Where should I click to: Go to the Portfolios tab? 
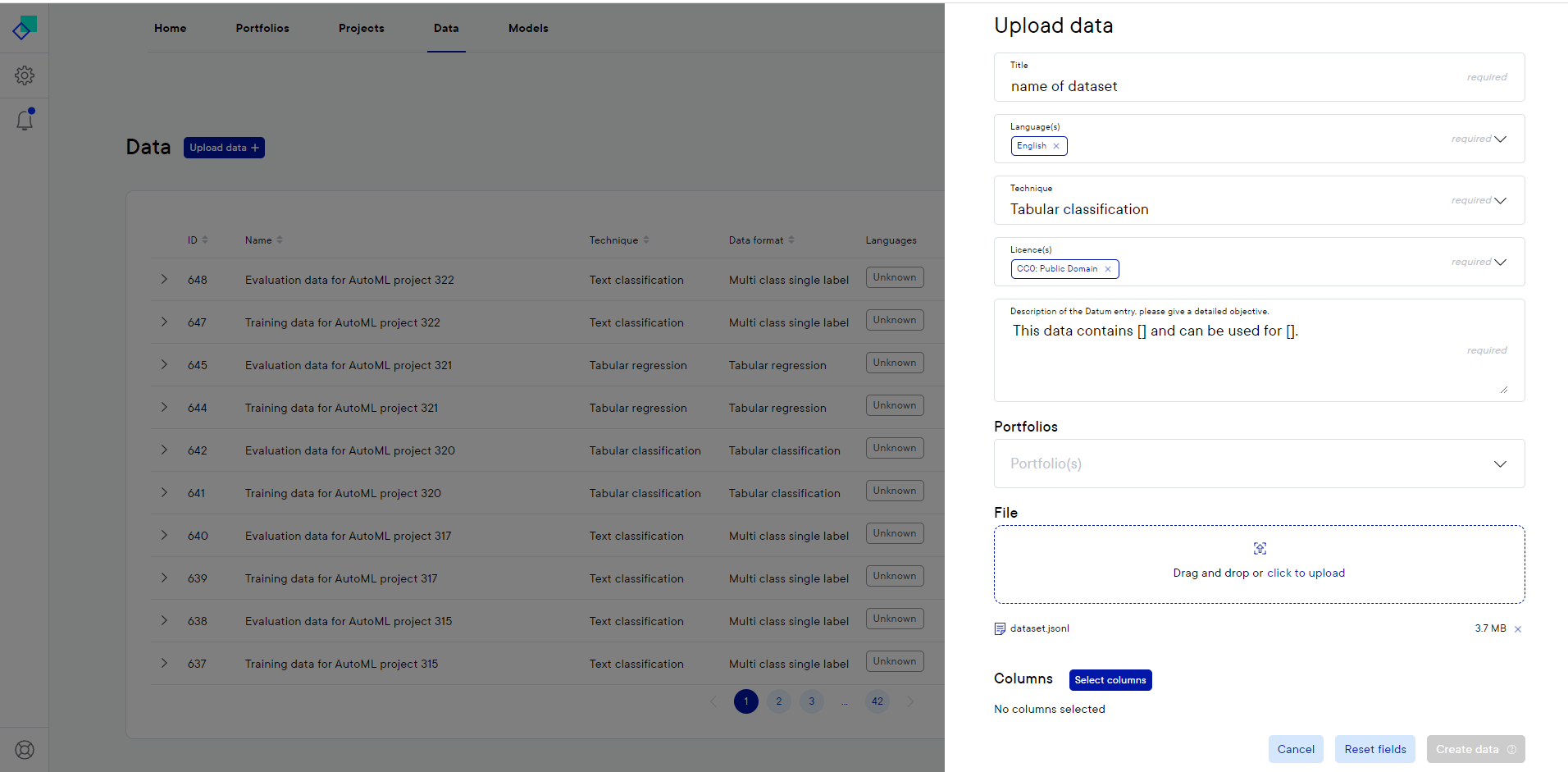262,28
